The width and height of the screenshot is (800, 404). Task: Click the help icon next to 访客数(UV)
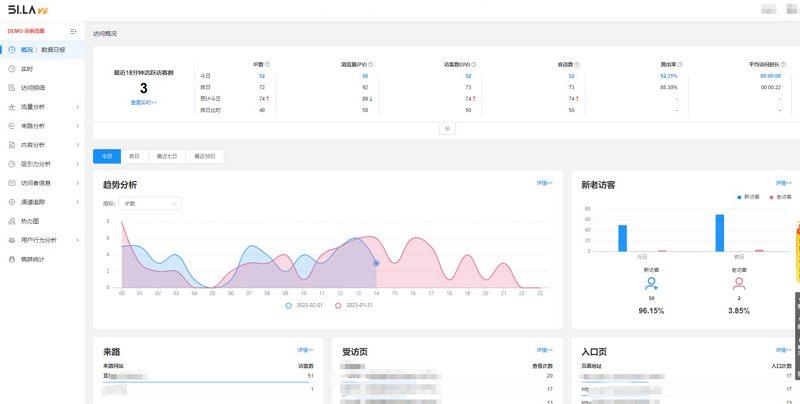coord(473,65)
